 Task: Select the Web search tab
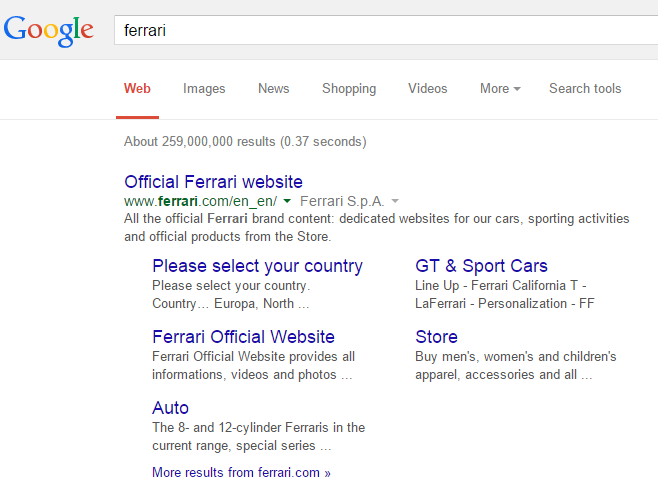click(x=137, y=89)
